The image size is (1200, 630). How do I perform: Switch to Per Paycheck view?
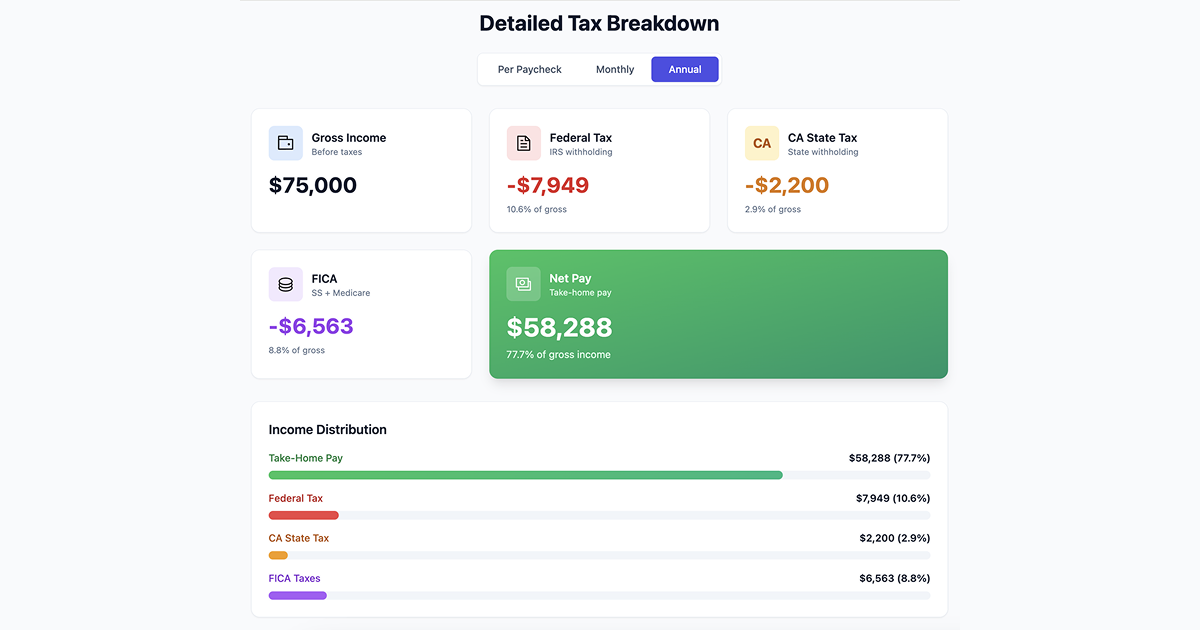529,69
